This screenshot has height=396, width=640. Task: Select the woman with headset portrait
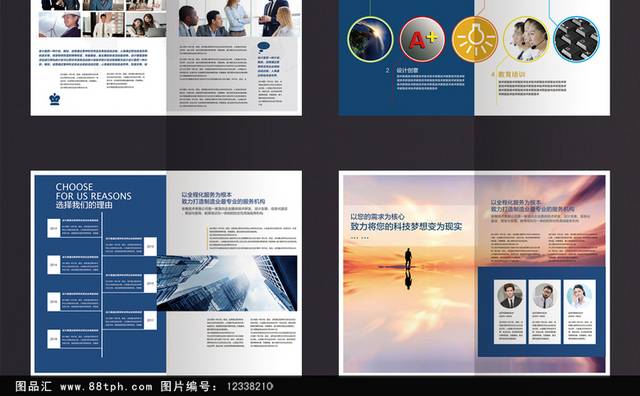[579, 296]
